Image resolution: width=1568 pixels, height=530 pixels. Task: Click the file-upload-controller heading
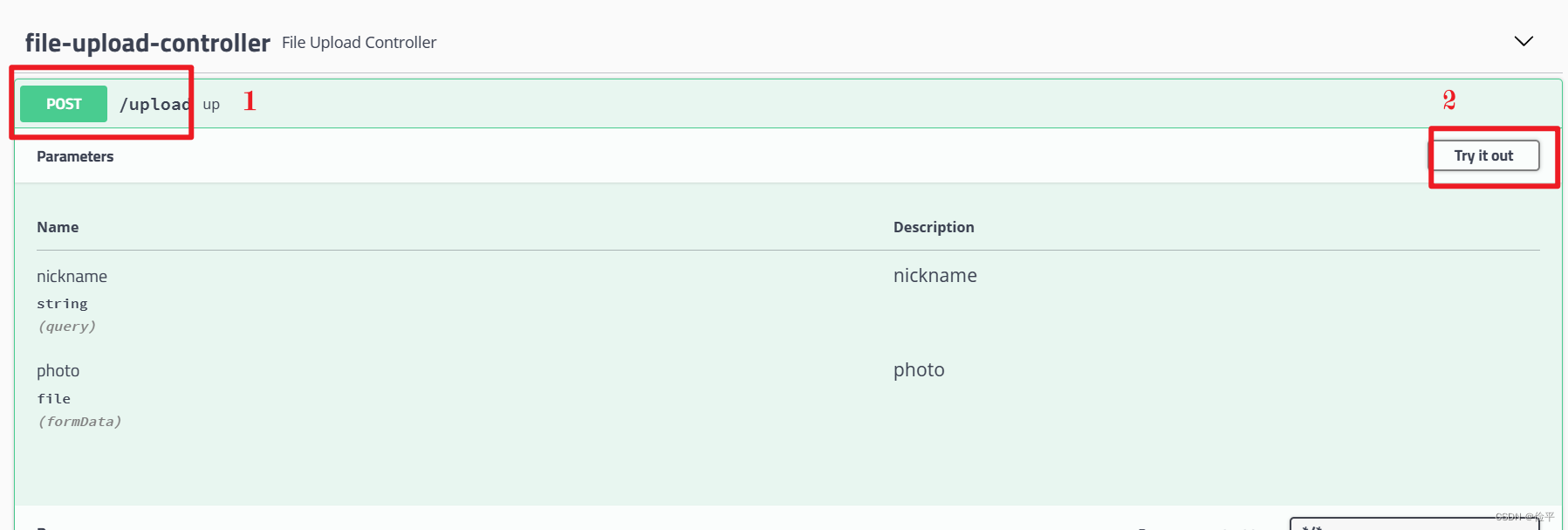point(147,43)
